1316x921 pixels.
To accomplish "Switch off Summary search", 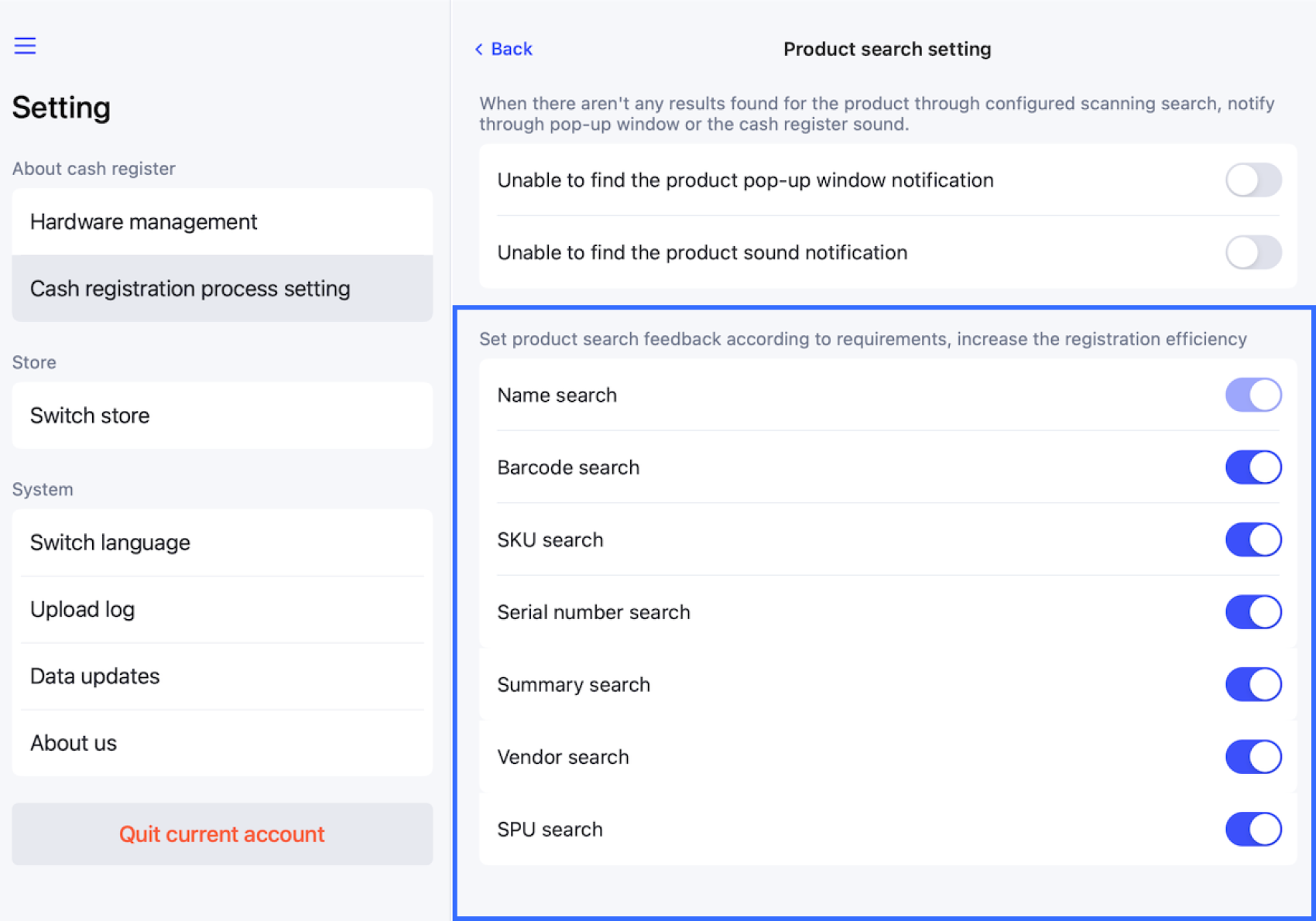I will point(1253,685).
